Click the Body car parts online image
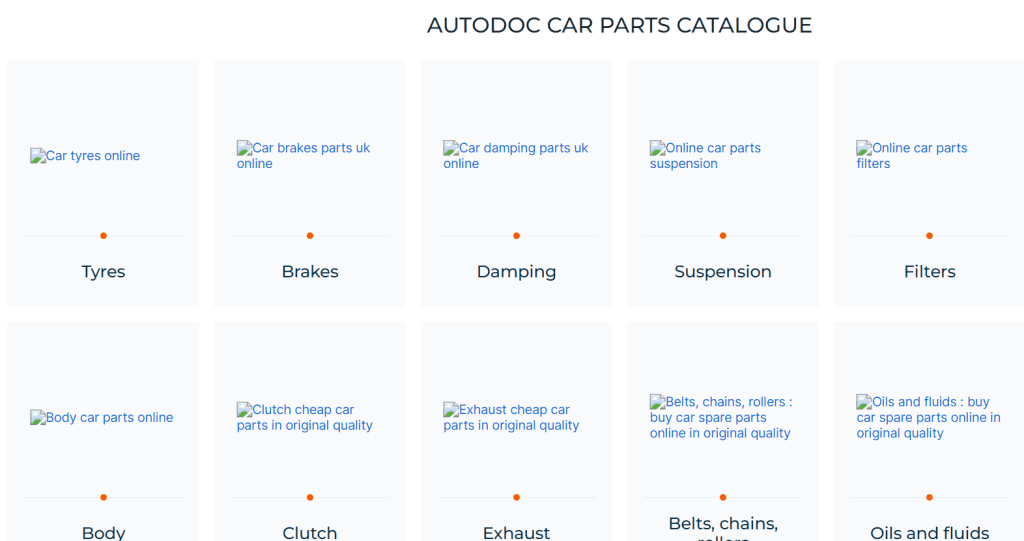The height and width of the screenshot is (541, 1024). (x=102, y=418)
